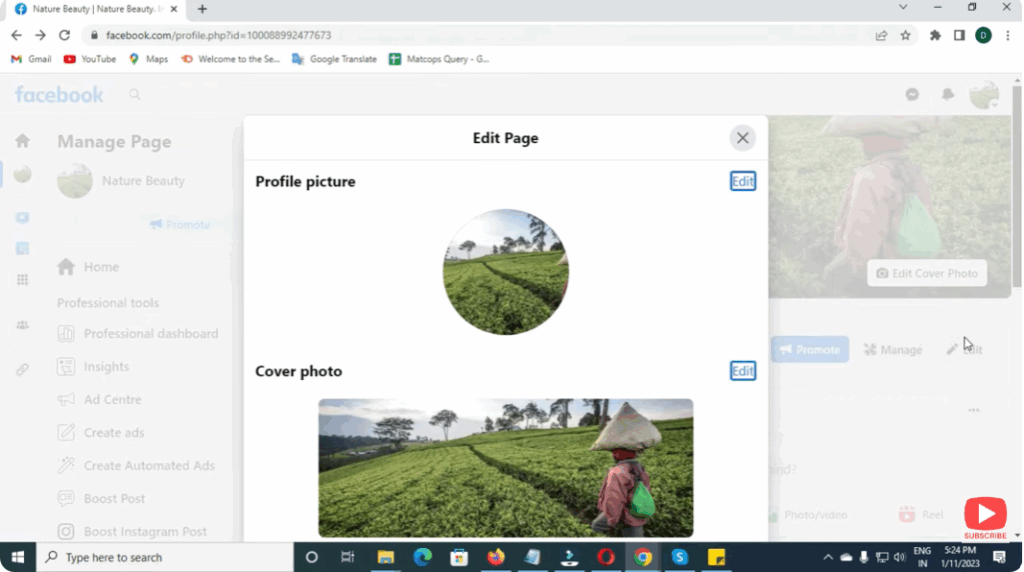Image resolution: width=1024 pixels, height=572 pixels.
Task: Click Edit next to Cover photo
Action: click(742, 371)
